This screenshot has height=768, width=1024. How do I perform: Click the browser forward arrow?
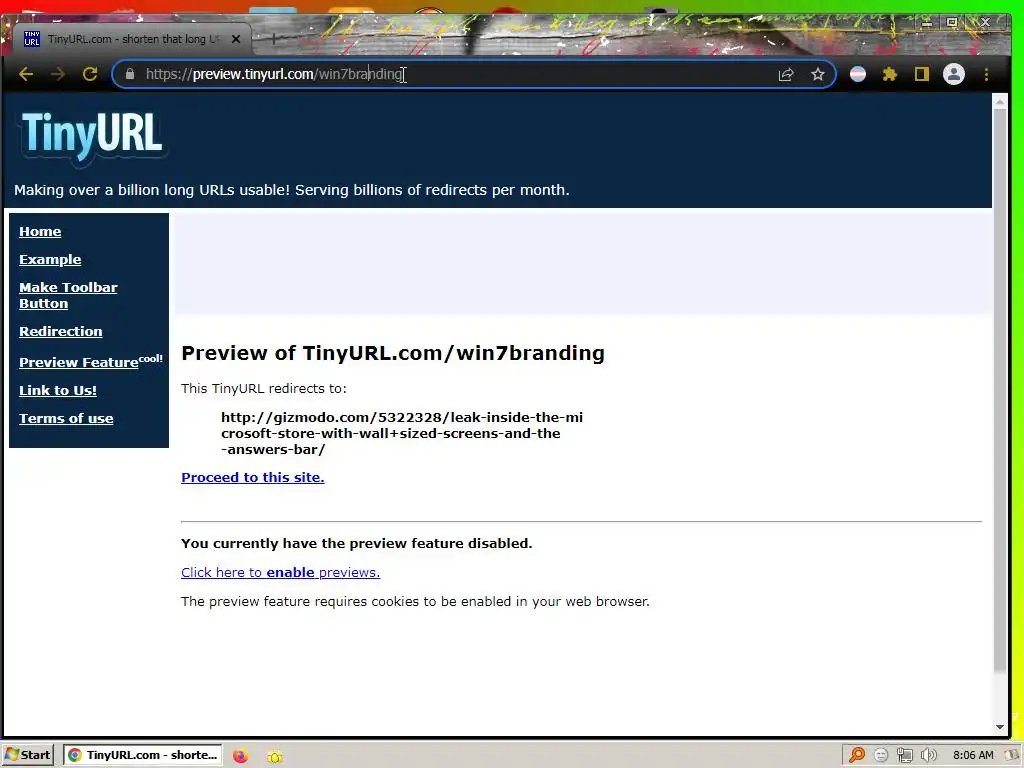[57, 74]
